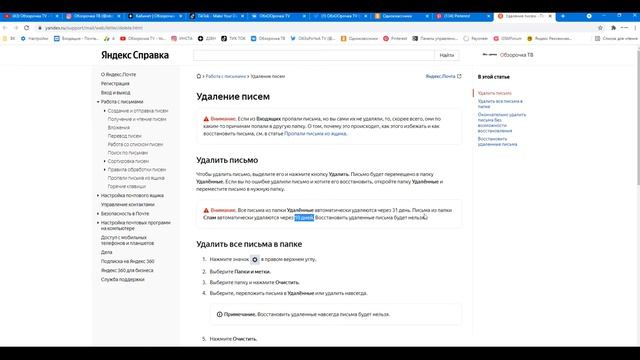The width and height of the screenshot is (640, 360).
Task: Open Дела sidebar item
Action: click(107, 252)
